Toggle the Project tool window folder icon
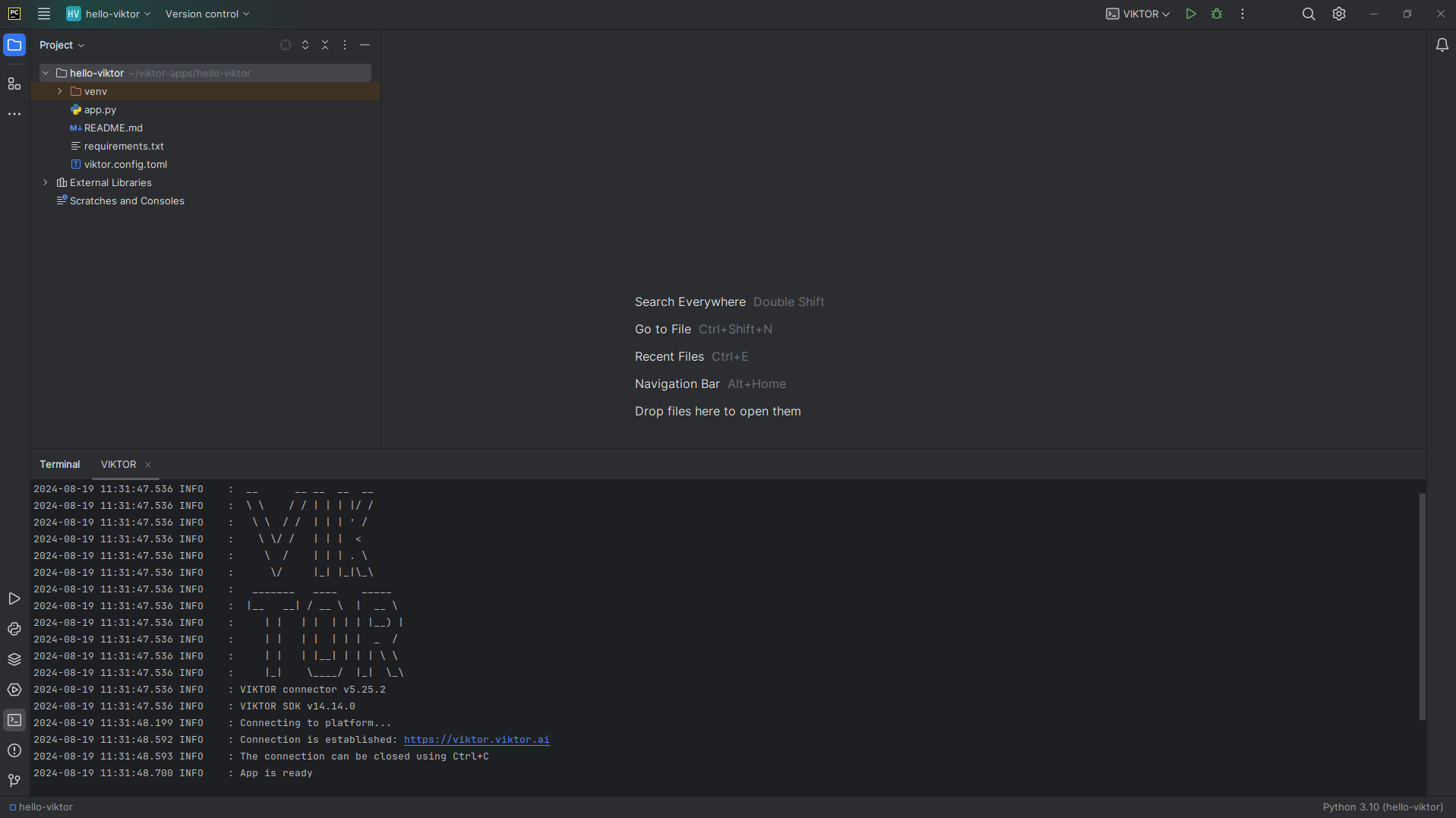 click(x=14, y=46)
